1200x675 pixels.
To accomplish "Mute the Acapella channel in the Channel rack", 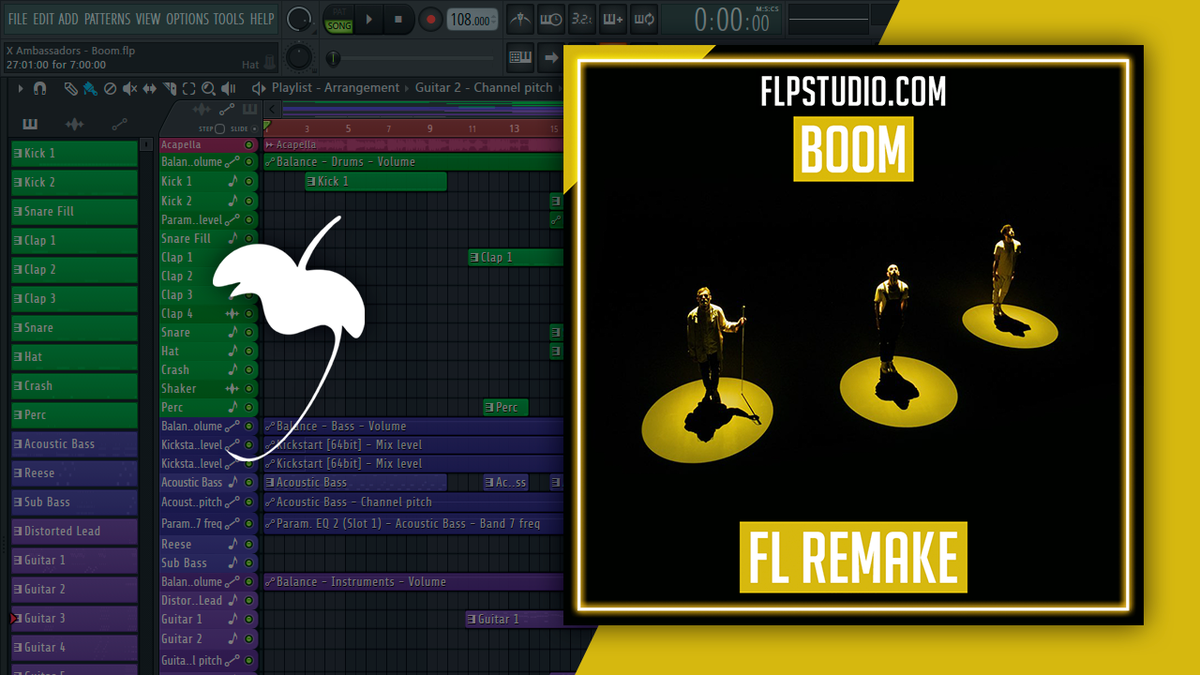I will pyautogui.click(x=249, y=145).
